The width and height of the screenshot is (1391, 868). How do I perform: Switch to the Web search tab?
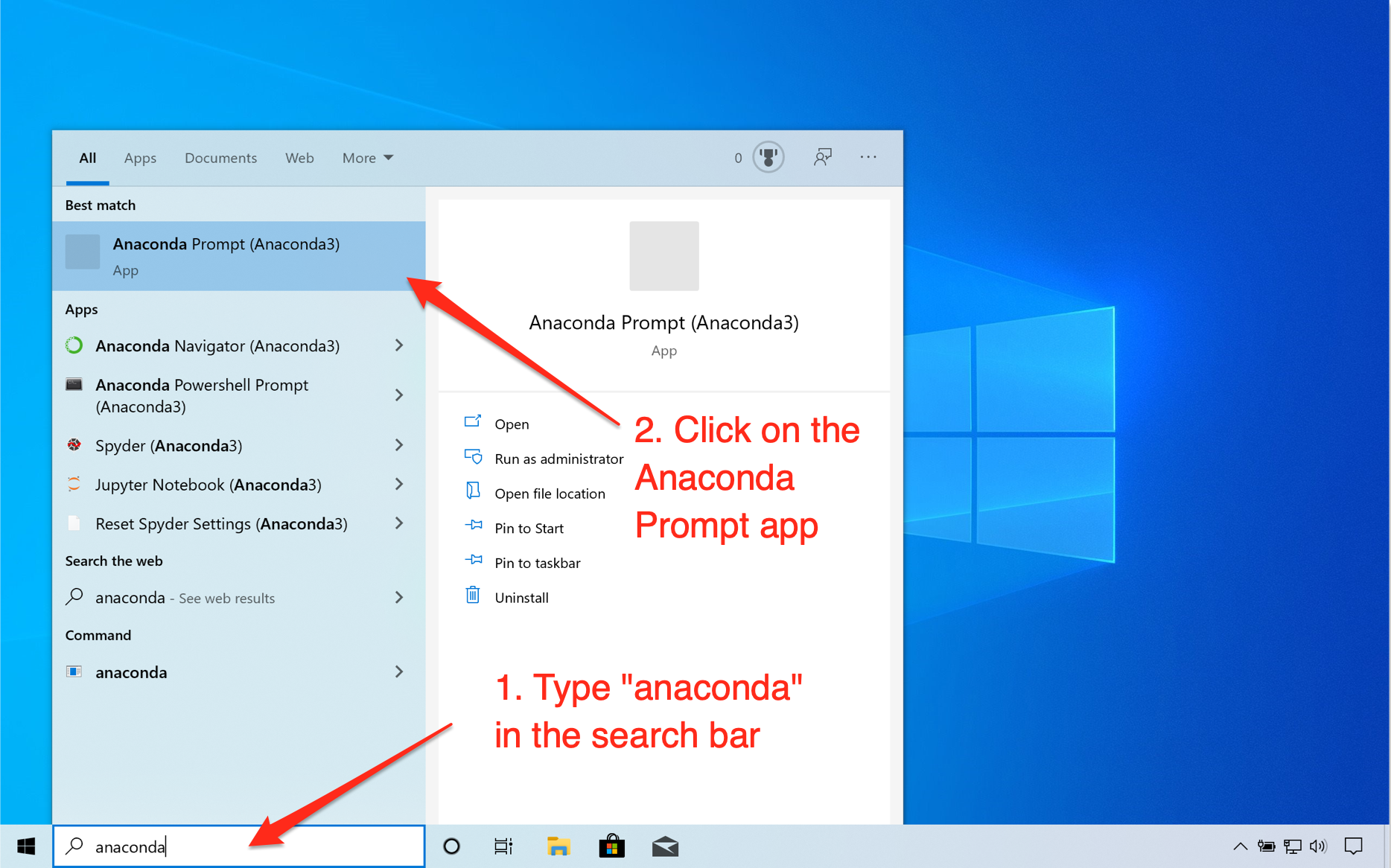pos(299,158)
